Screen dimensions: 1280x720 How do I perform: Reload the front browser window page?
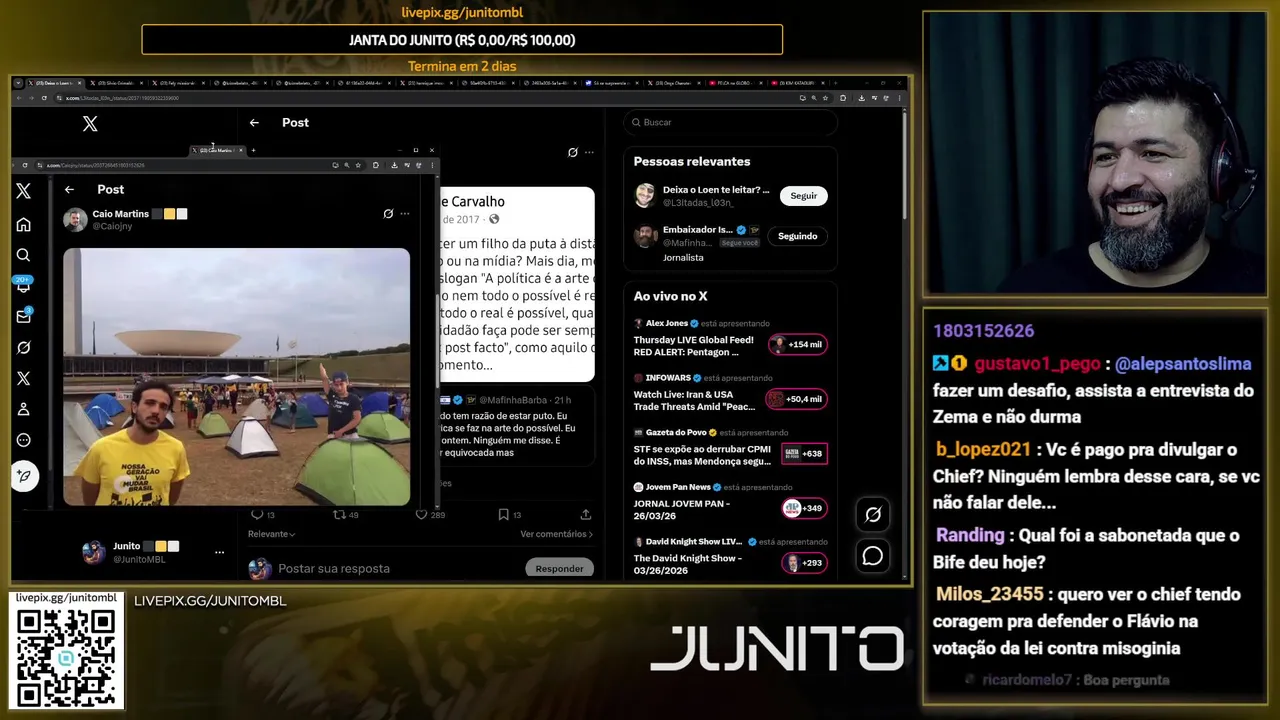point(25,165)
